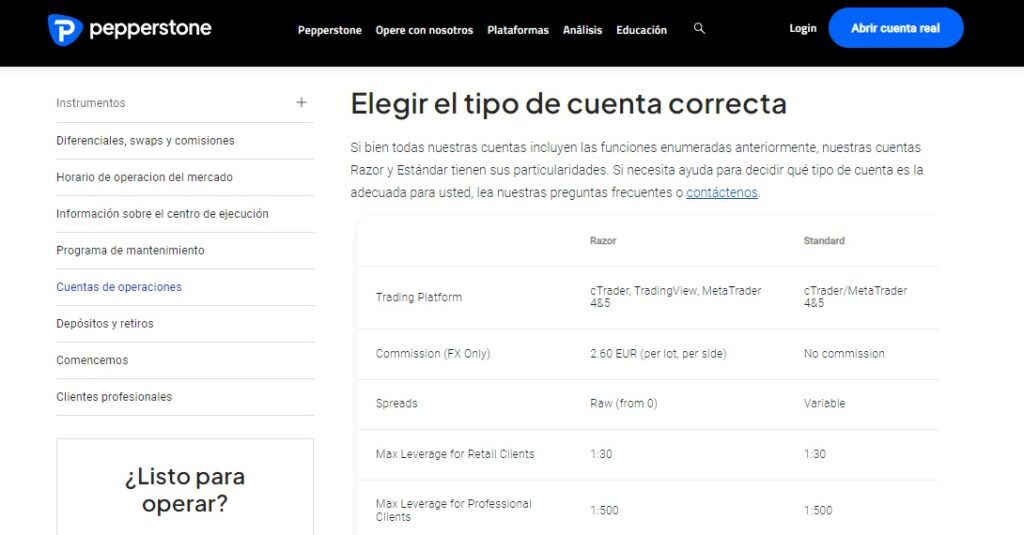
Task: Select Instrumentos in sidebar
Action: [91, 103]
